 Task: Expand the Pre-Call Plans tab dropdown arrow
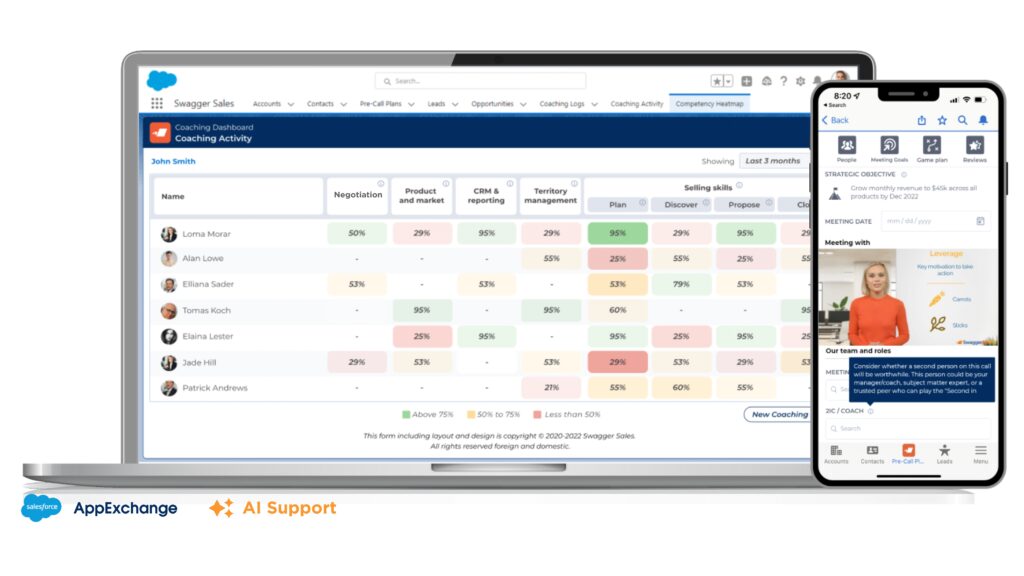tap(411, 104)
